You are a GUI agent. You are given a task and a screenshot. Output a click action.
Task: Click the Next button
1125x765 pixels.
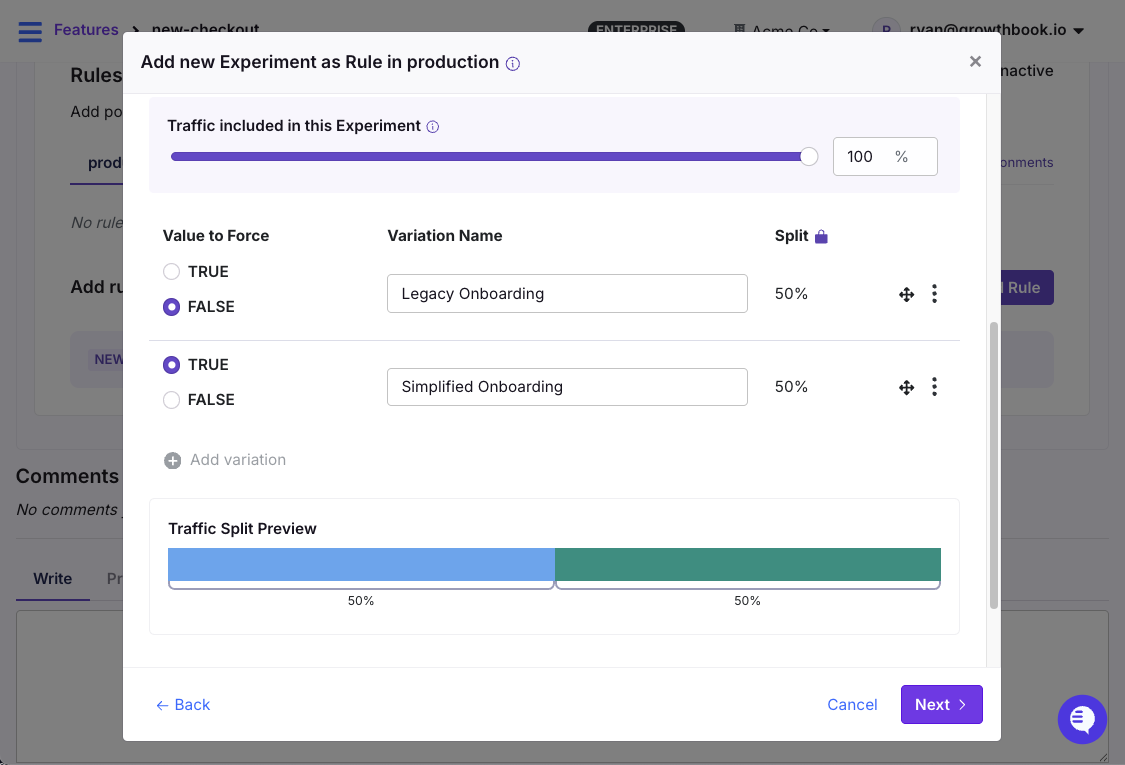click(x=941, y=704)
